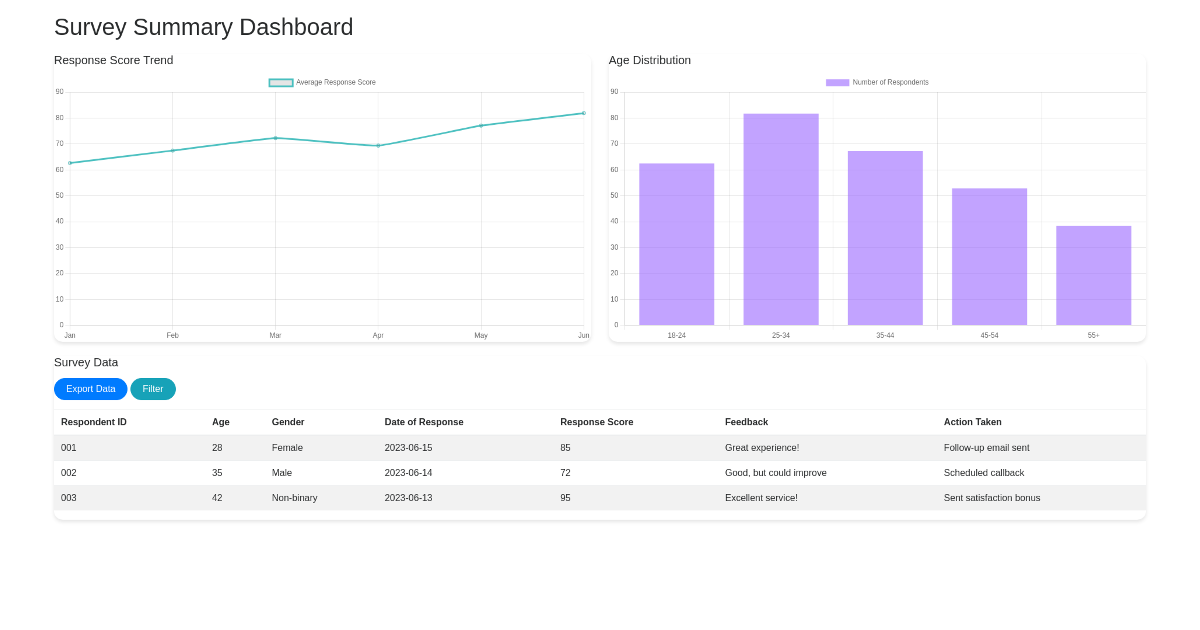Click the Export Data button
The width and height of the screenshot is (1200, 630).
[x=90, y=389]
